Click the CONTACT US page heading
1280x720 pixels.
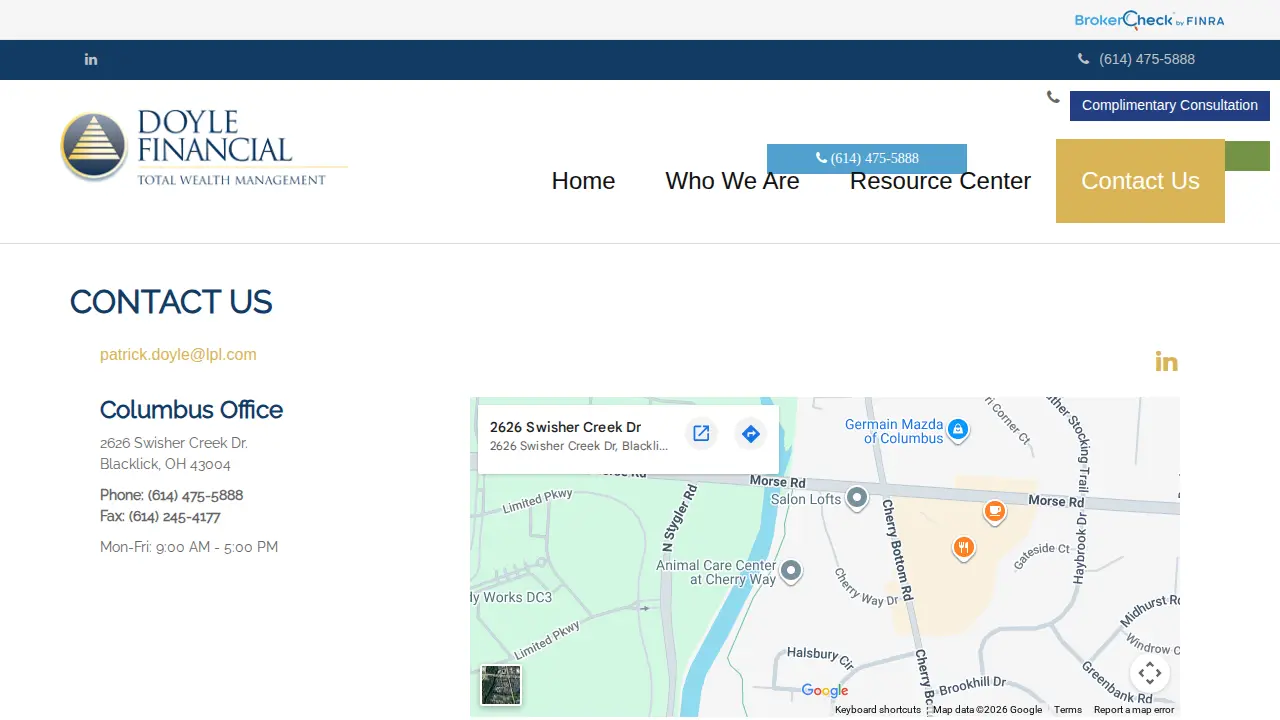[171, 302]
